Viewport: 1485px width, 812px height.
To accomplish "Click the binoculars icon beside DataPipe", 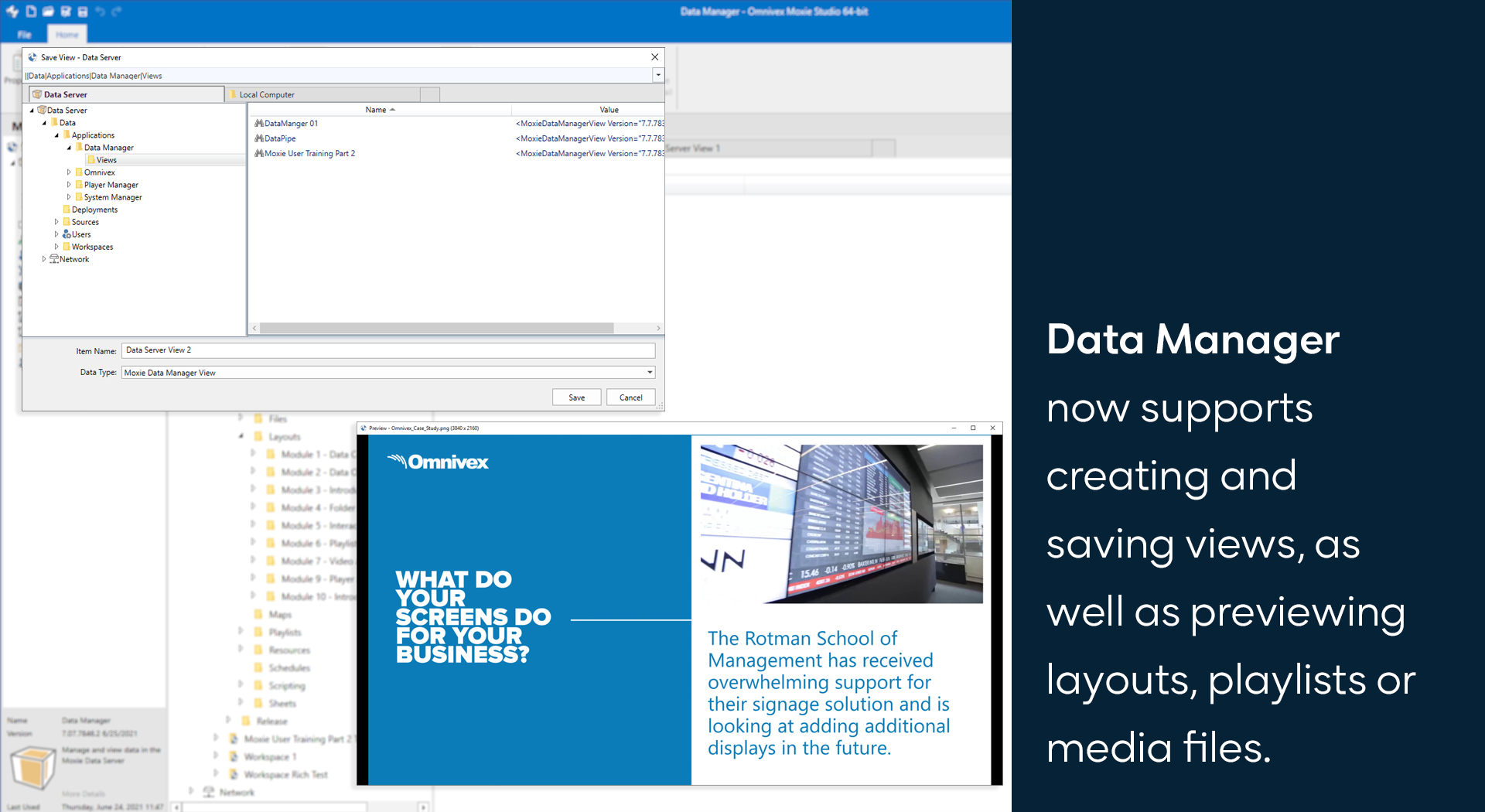I will click(x=259, y=138).
